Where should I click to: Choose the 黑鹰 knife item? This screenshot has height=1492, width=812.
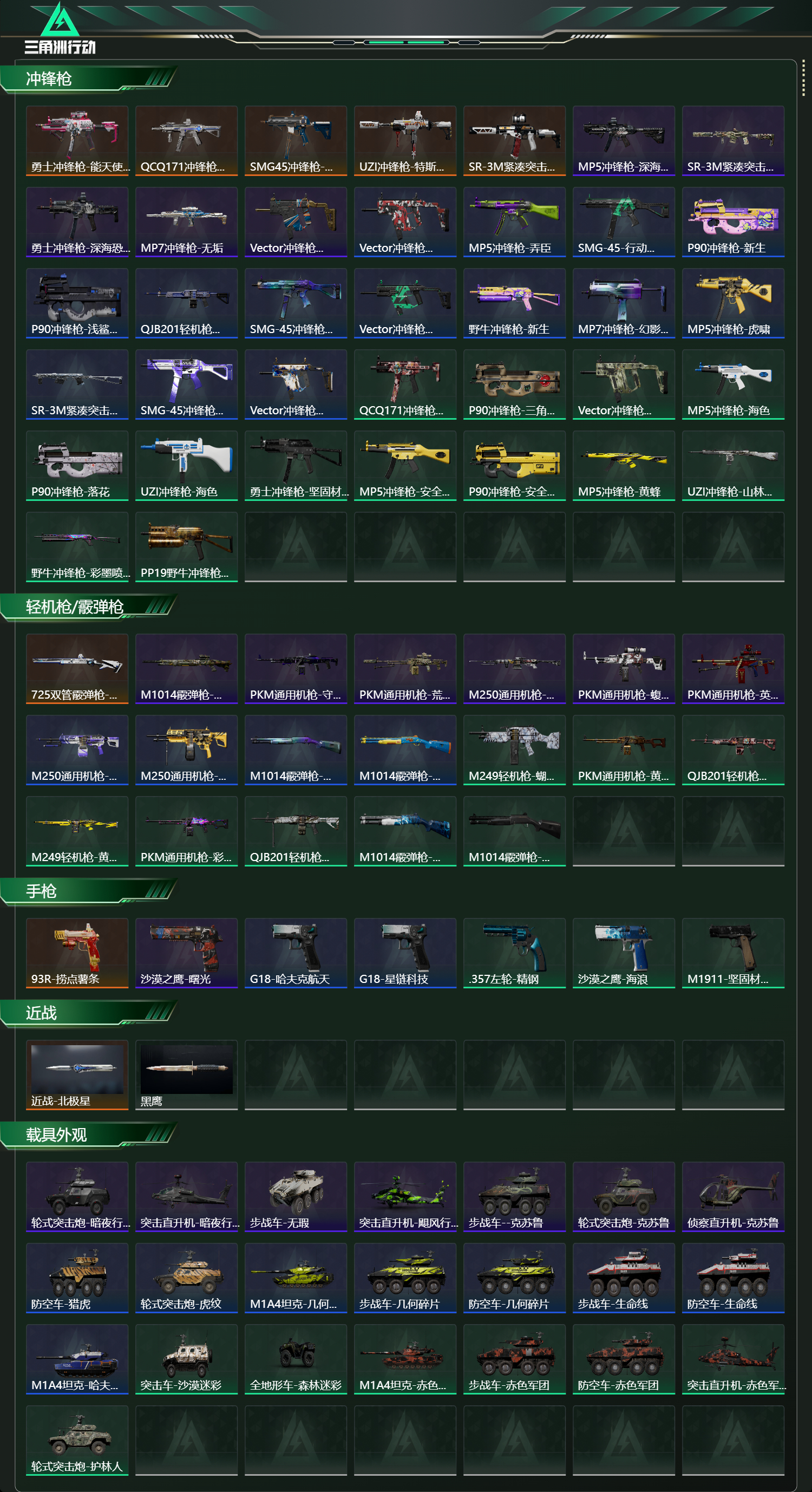186,1074
